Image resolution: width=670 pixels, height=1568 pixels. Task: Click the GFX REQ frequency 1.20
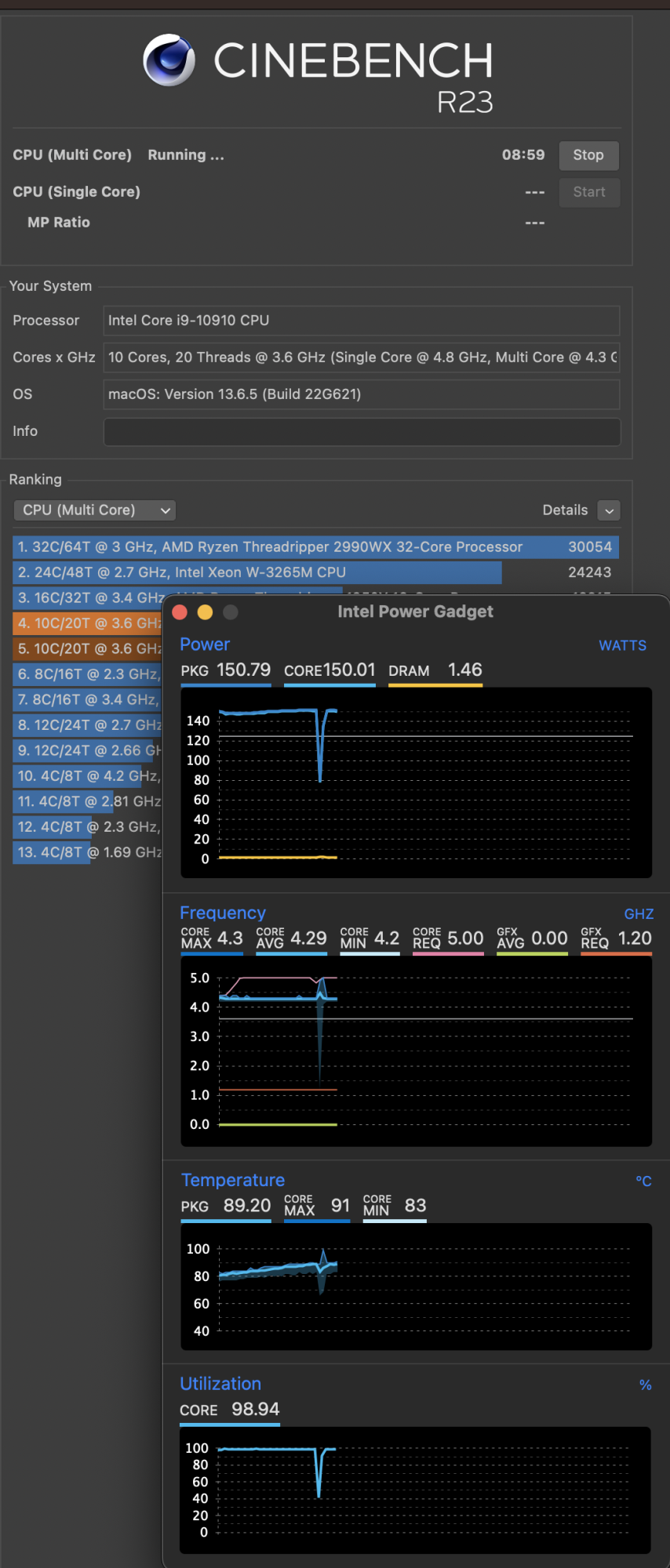tap(635, 938)
